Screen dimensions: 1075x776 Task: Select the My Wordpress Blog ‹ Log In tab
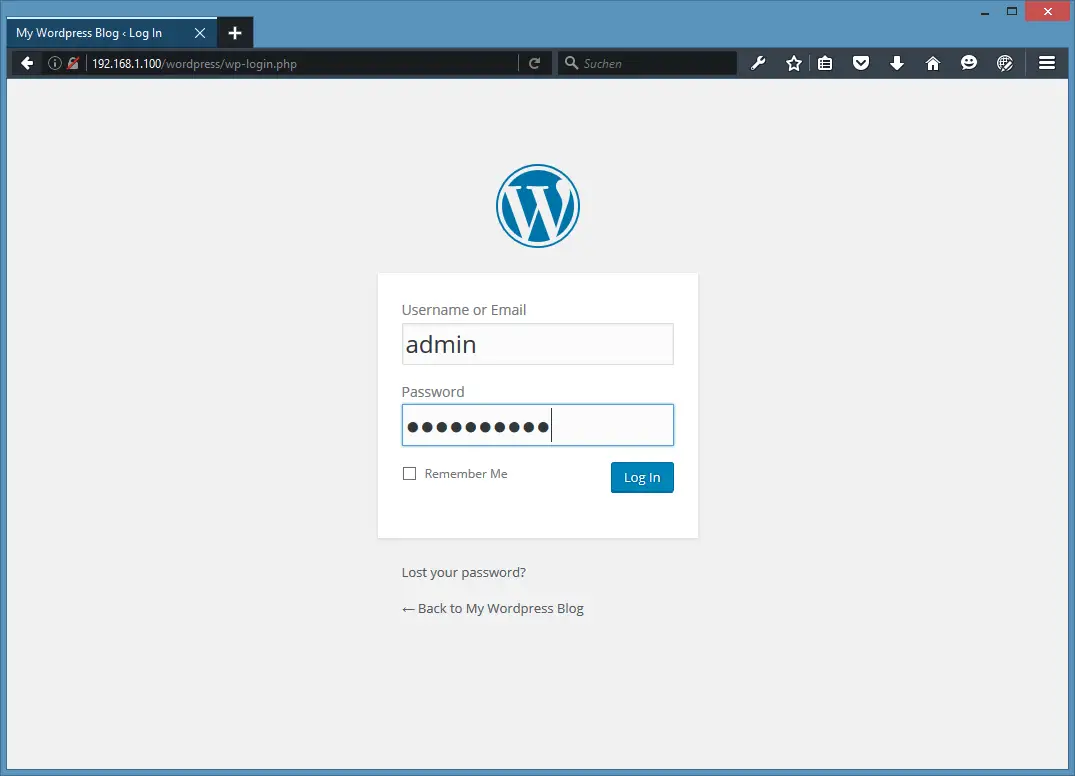click(x=112, y=32)
